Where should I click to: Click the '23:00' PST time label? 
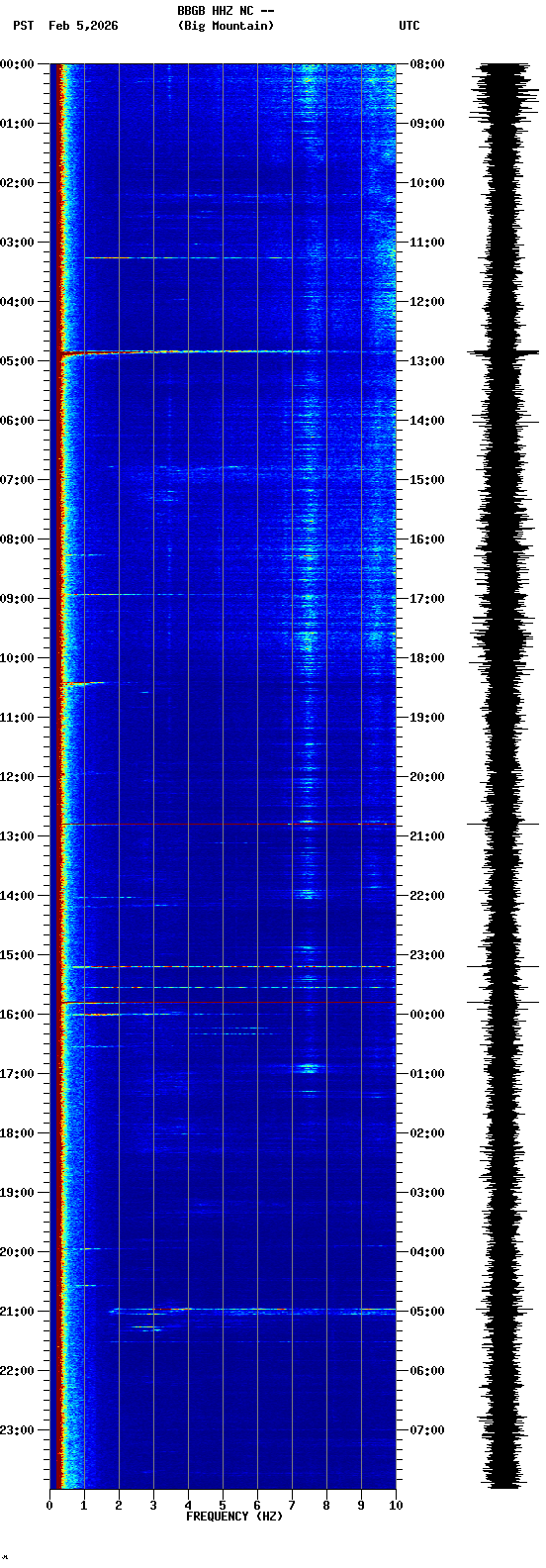click(17, 1430)
